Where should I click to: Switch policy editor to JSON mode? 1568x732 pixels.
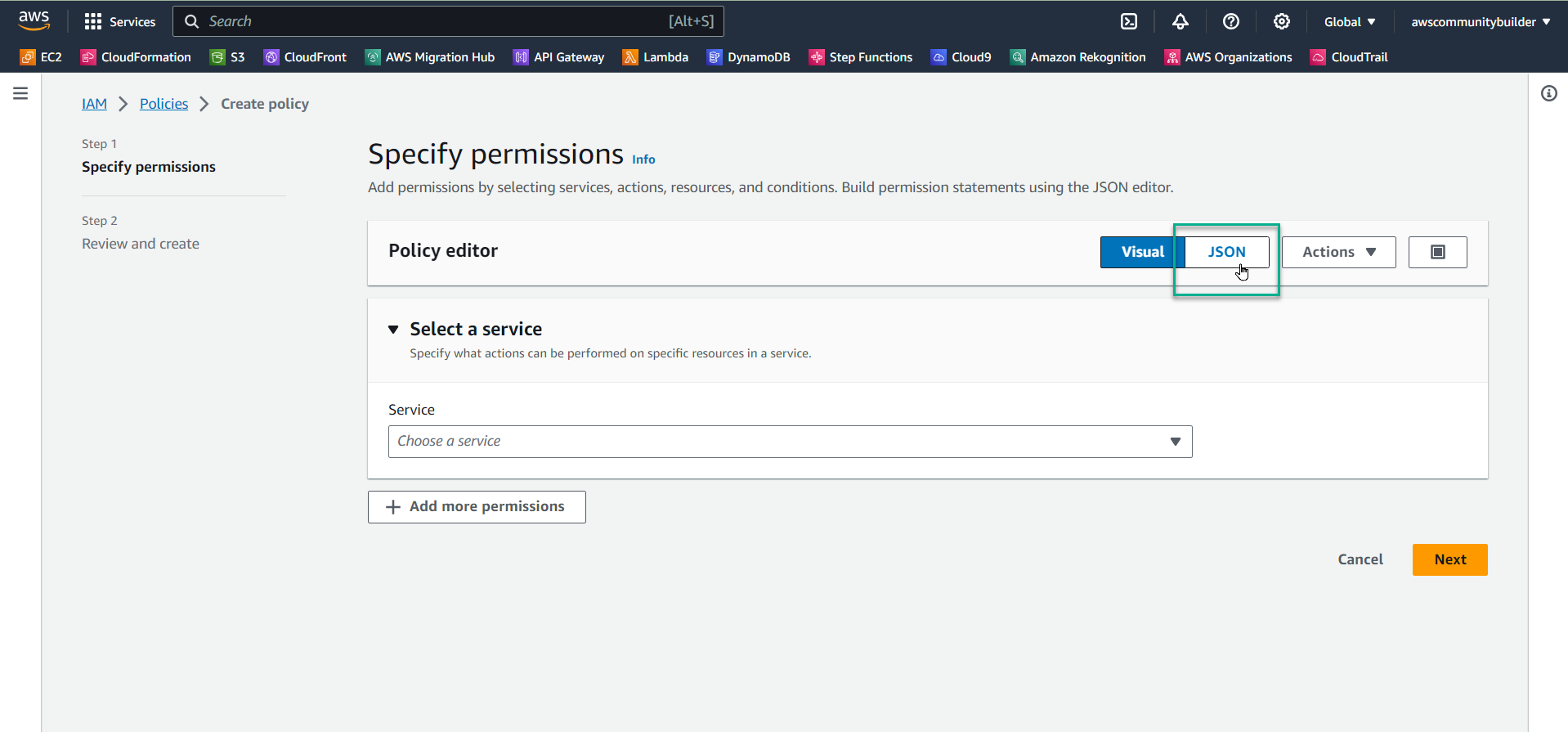tap(1227, 252)
